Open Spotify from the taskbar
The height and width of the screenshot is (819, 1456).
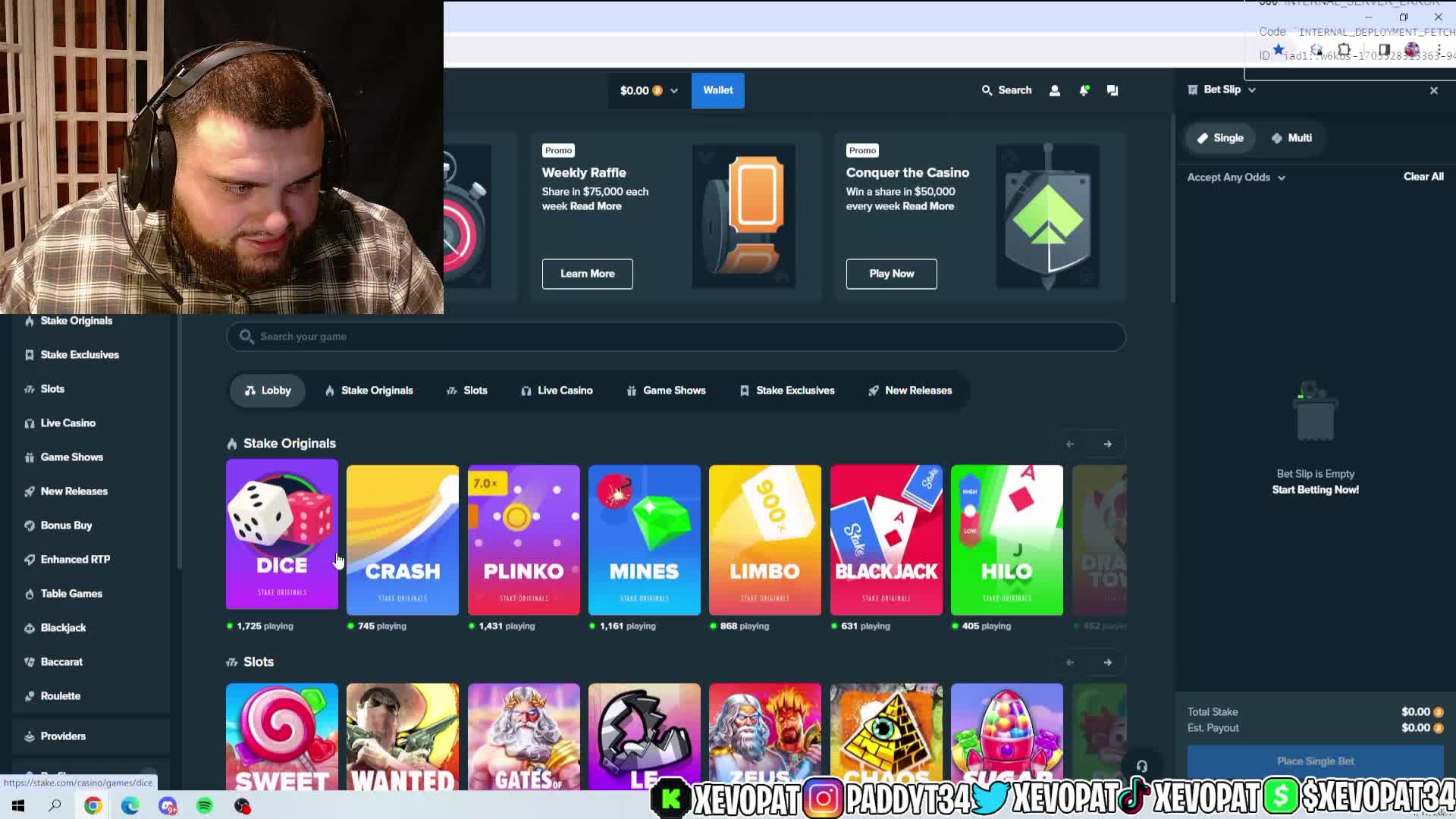point(205,805)
